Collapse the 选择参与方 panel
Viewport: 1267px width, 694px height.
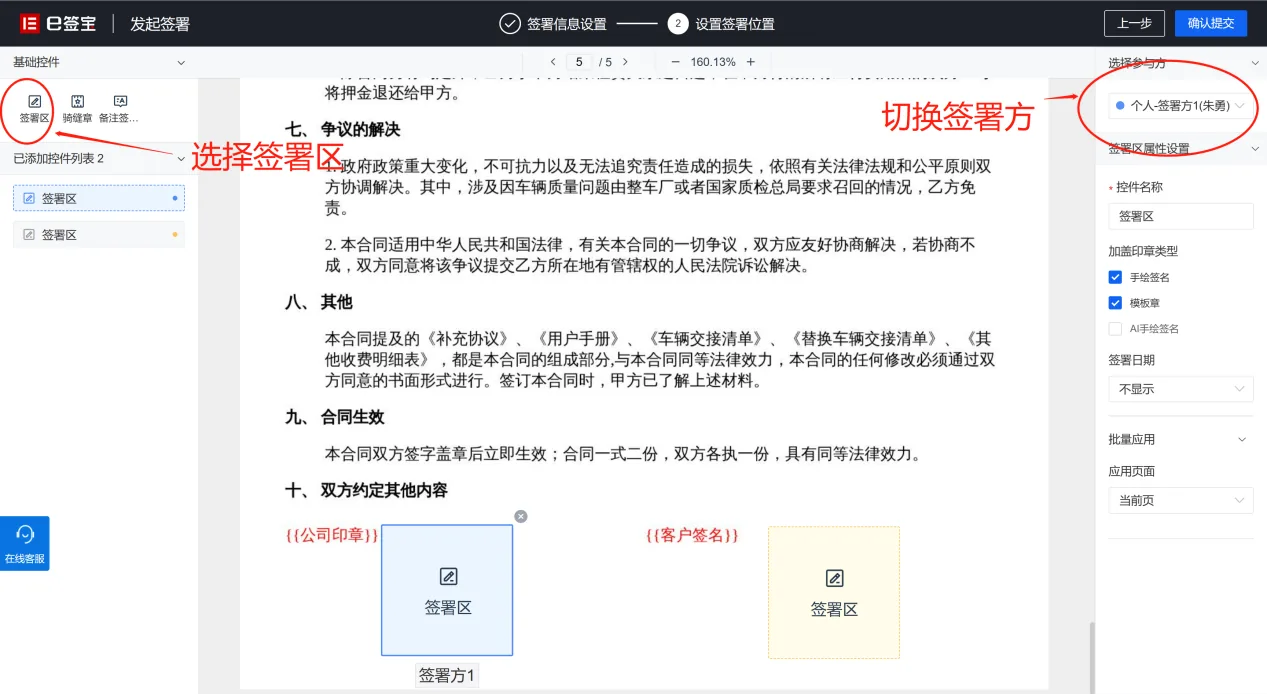(x=1255, y=63)
